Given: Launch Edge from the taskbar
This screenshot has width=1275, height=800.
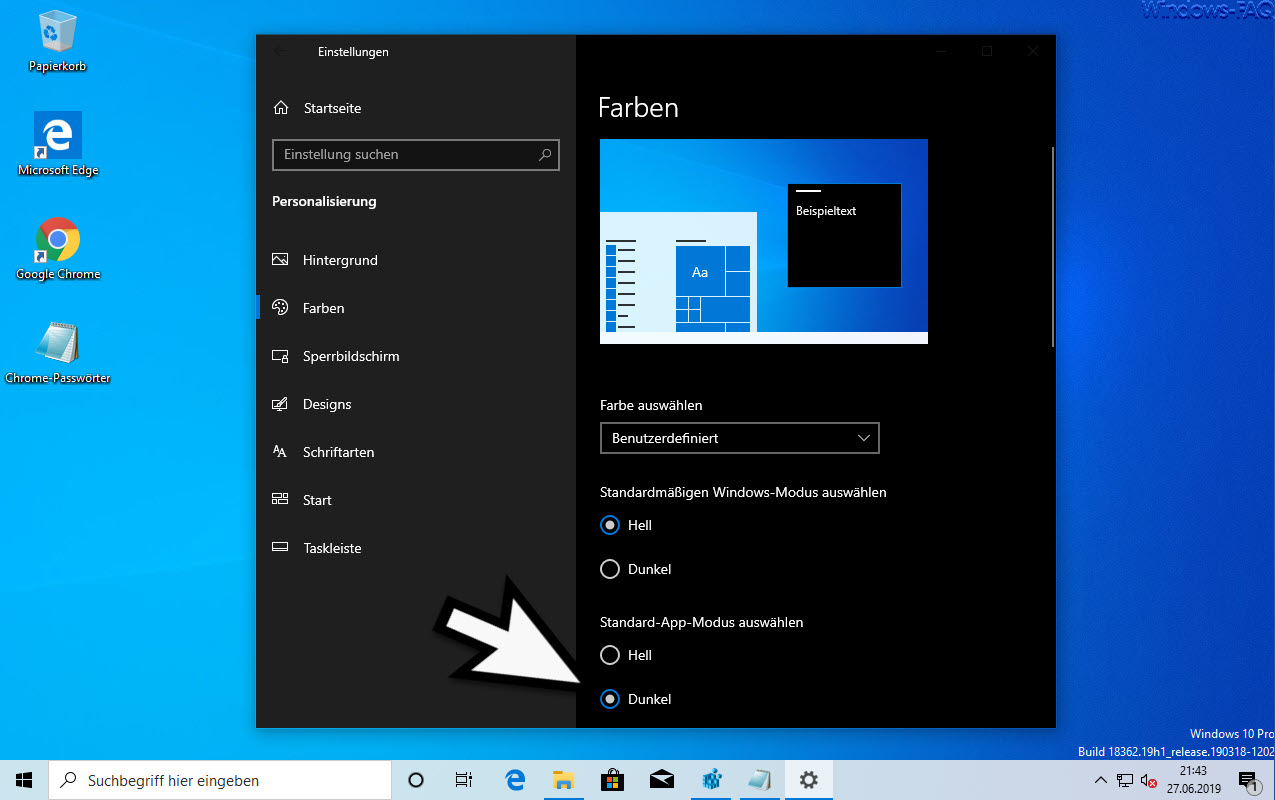Looking at the screenshot, I should (515, 780).
